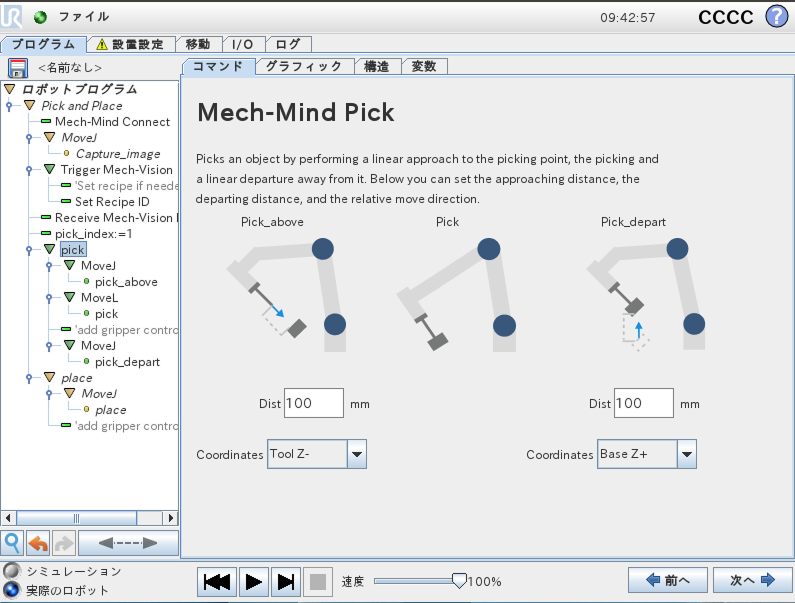Open the Tool Z- coordinates dropdown
Screen dimensions: 795x603
pos(357,454)
